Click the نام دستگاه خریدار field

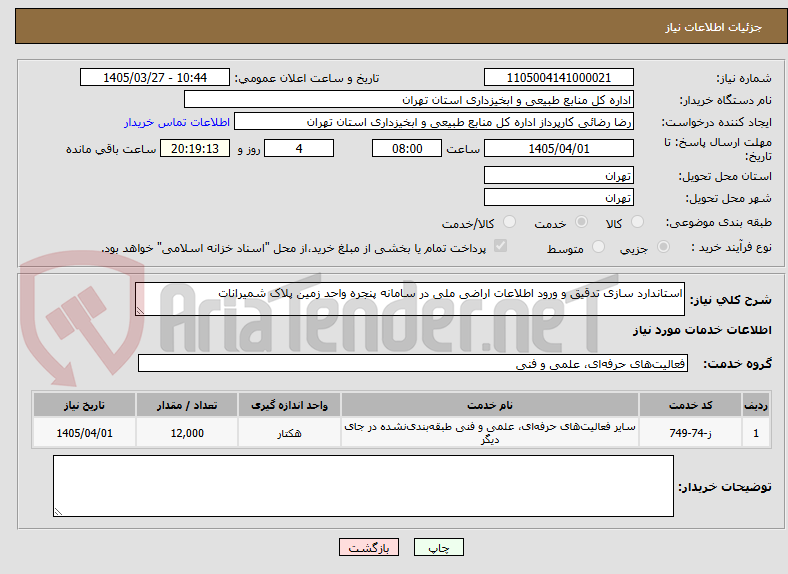409,100
